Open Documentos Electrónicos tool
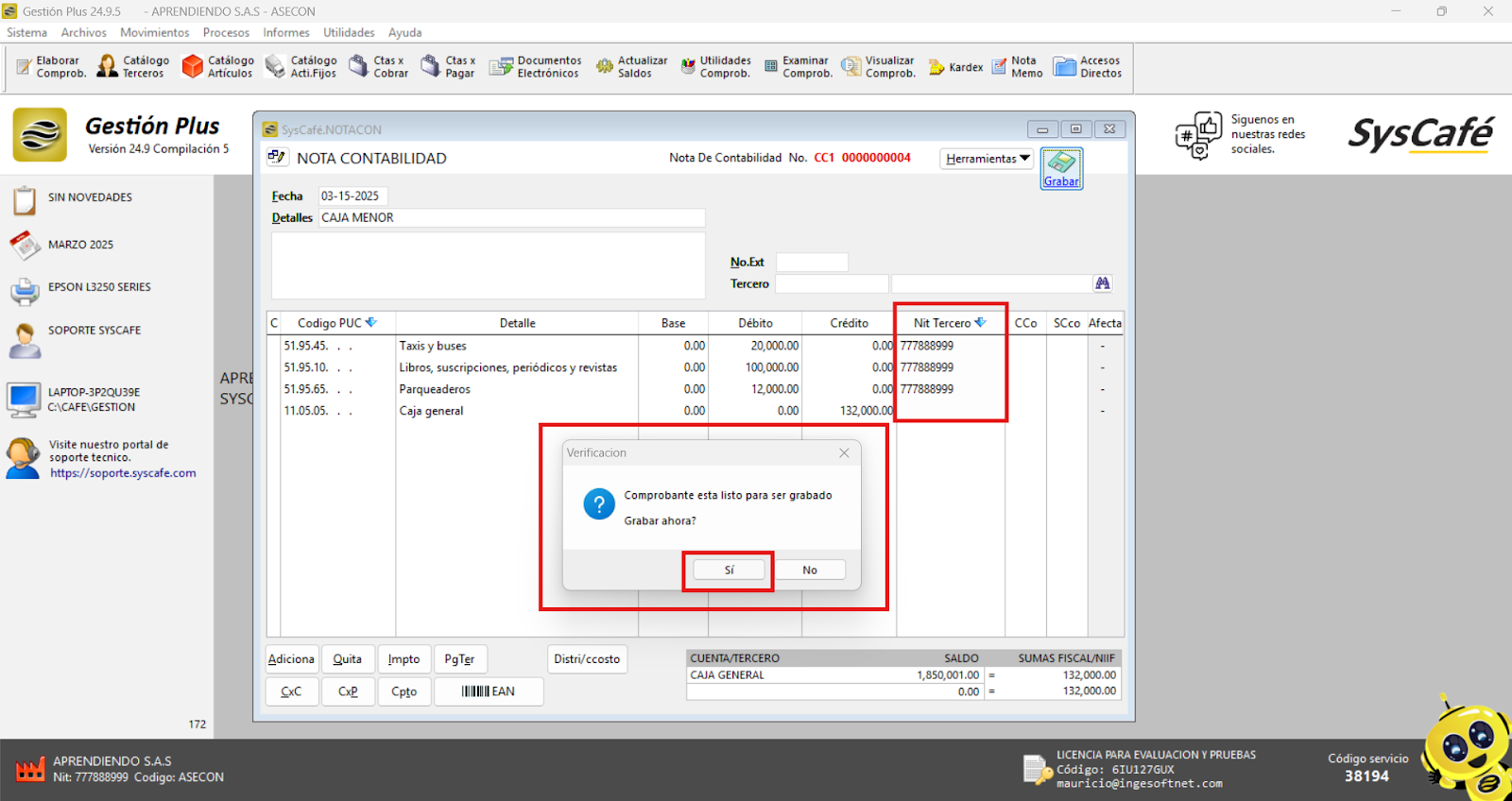The width and height of the screenshot is (1512, 801). (x=535, y=66)
